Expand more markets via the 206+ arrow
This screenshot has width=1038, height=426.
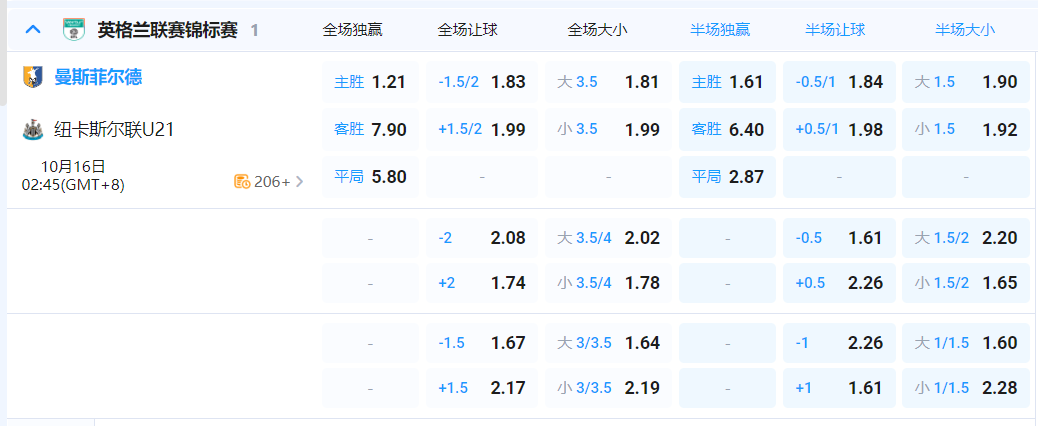click(x=299, y=181)
